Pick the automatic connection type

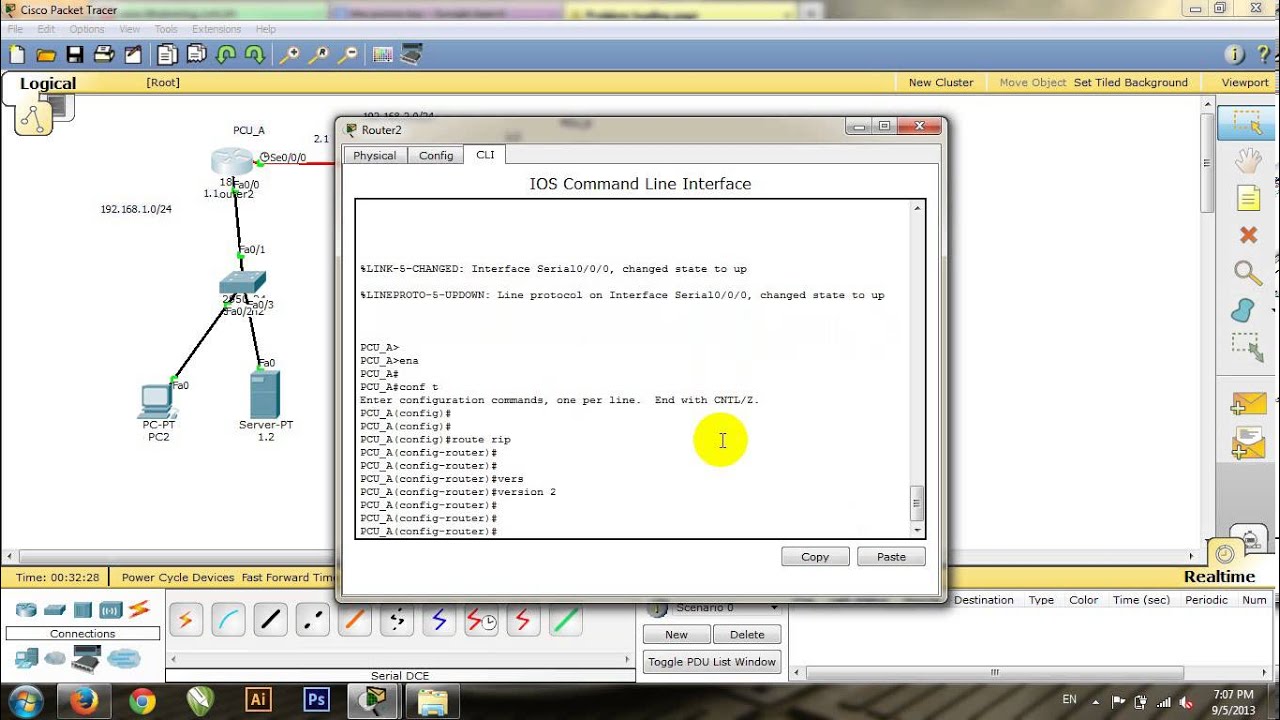[185, 620]
